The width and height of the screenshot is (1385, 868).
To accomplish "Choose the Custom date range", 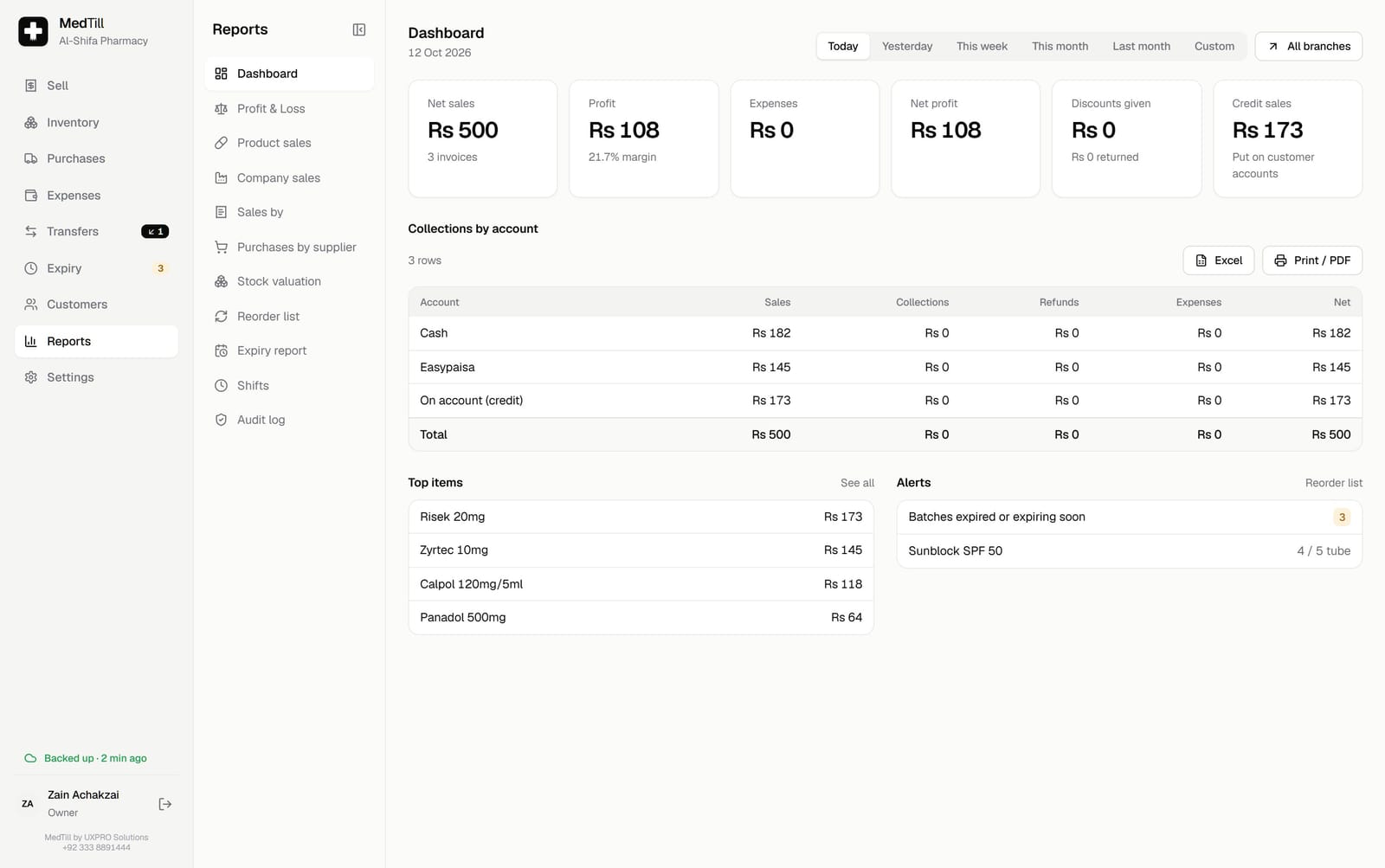I will pos(1214,46).
